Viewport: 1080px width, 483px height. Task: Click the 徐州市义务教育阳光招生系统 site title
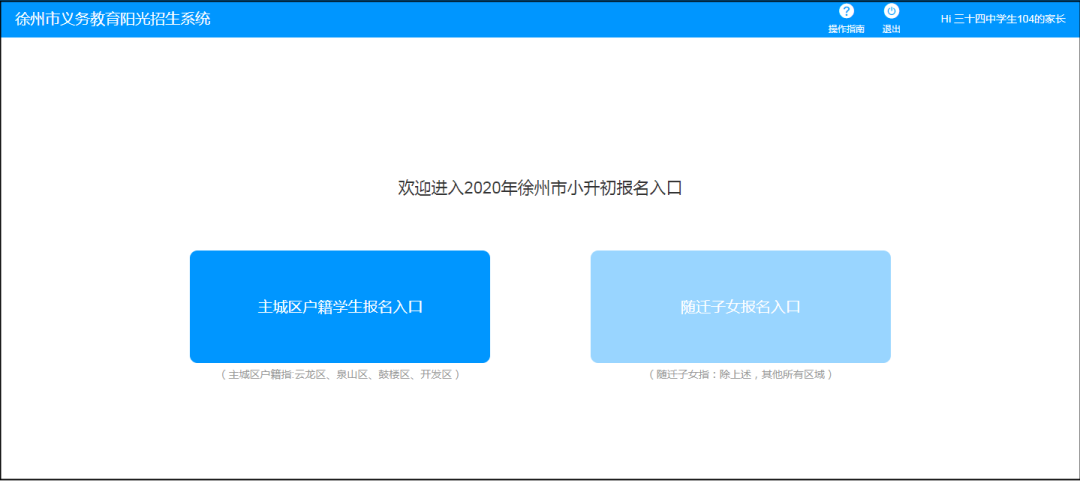click(x=113, y=18)
